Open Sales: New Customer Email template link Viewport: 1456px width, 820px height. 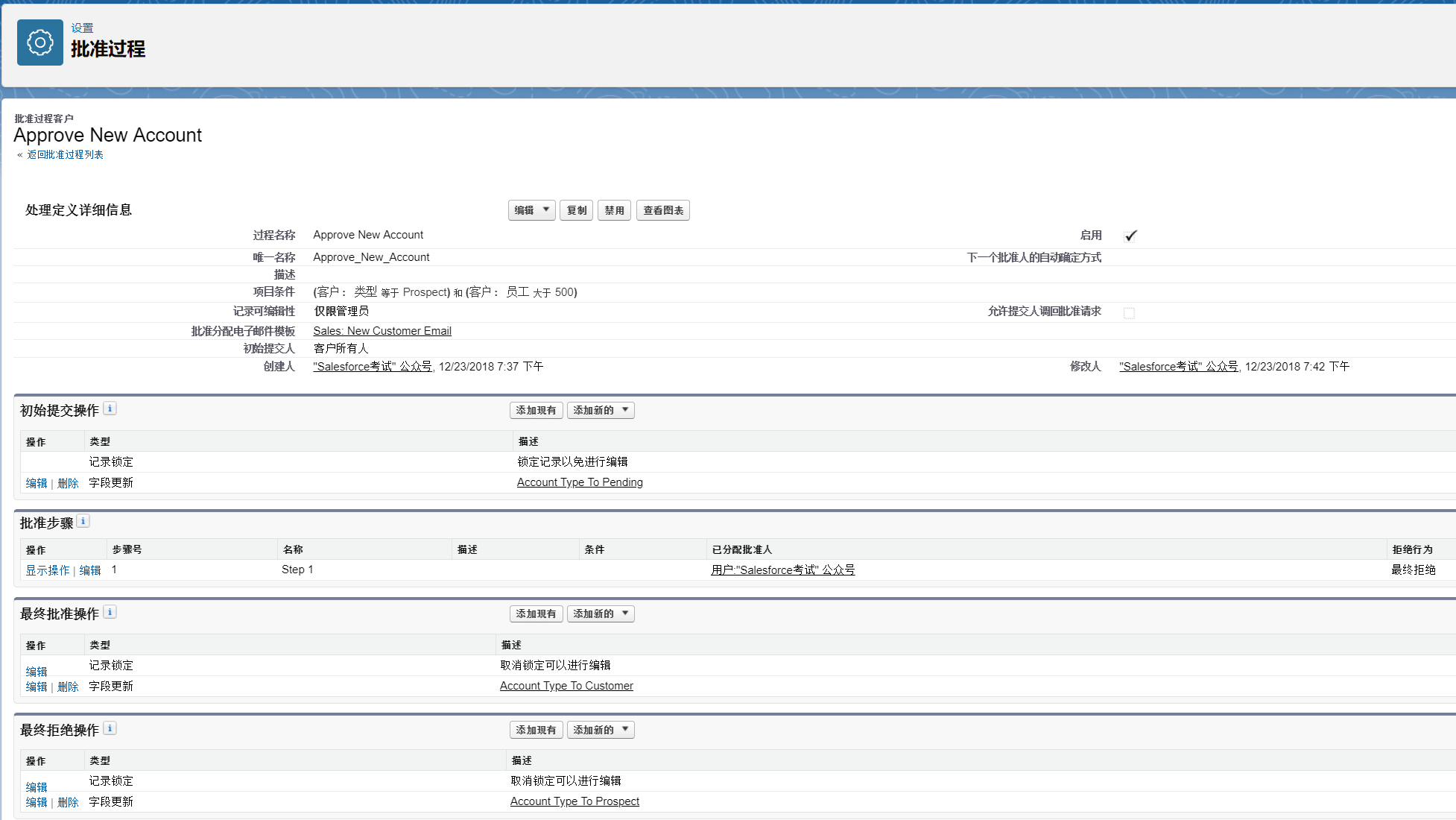coord(382,331)
